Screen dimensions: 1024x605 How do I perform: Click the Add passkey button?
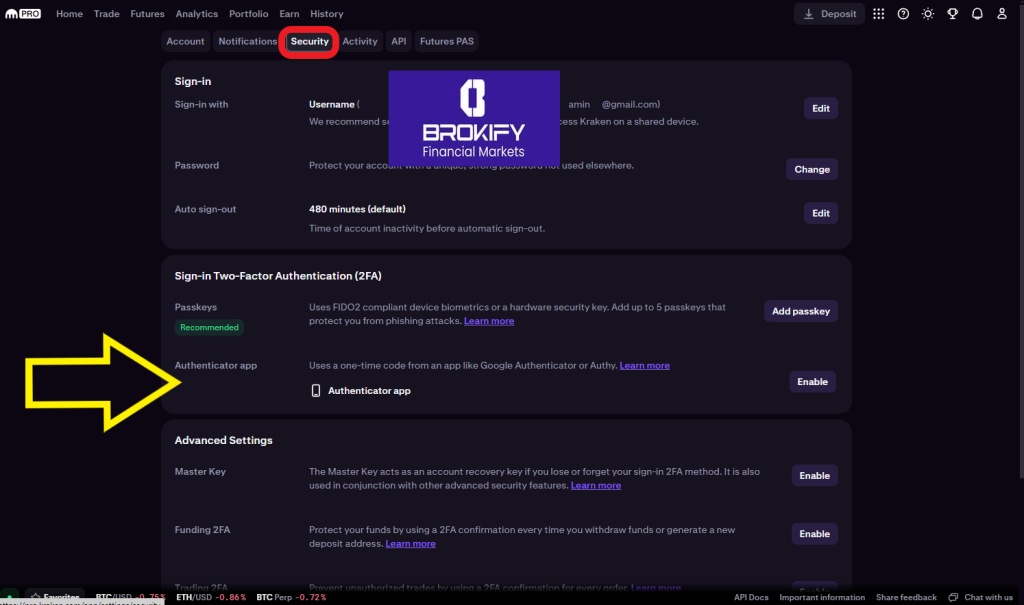pos(800,311)
